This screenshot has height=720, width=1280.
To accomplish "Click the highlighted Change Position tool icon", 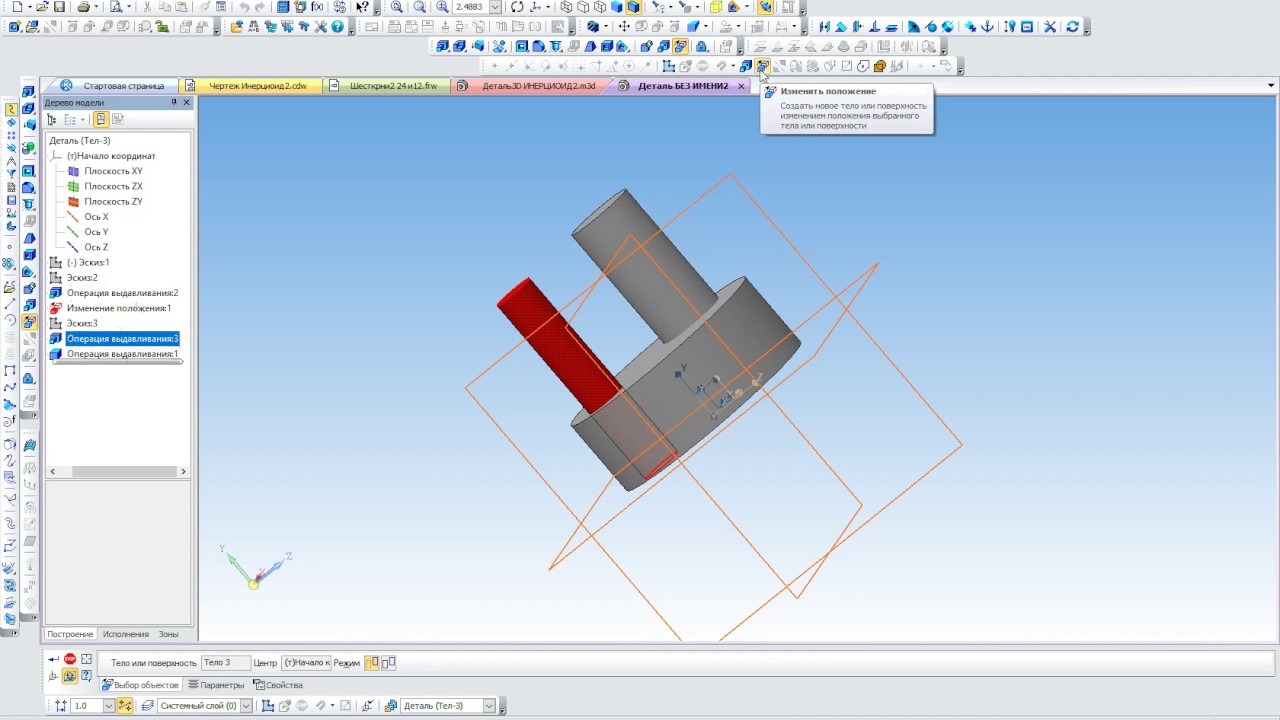I will pyautogui.click(x=762, y=66).
